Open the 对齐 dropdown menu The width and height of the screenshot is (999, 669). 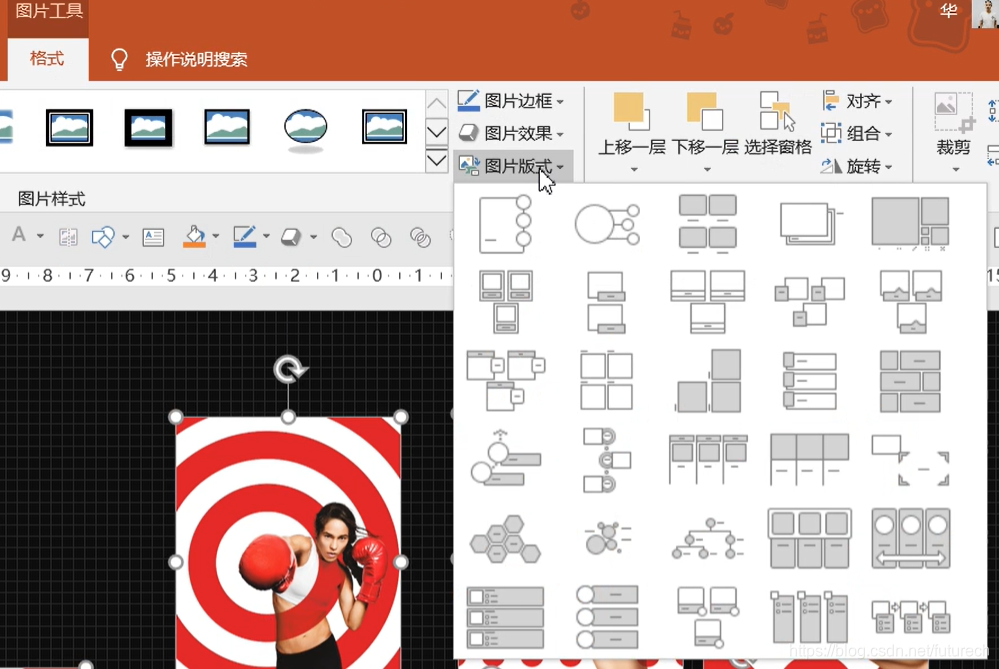coord(857,101)
